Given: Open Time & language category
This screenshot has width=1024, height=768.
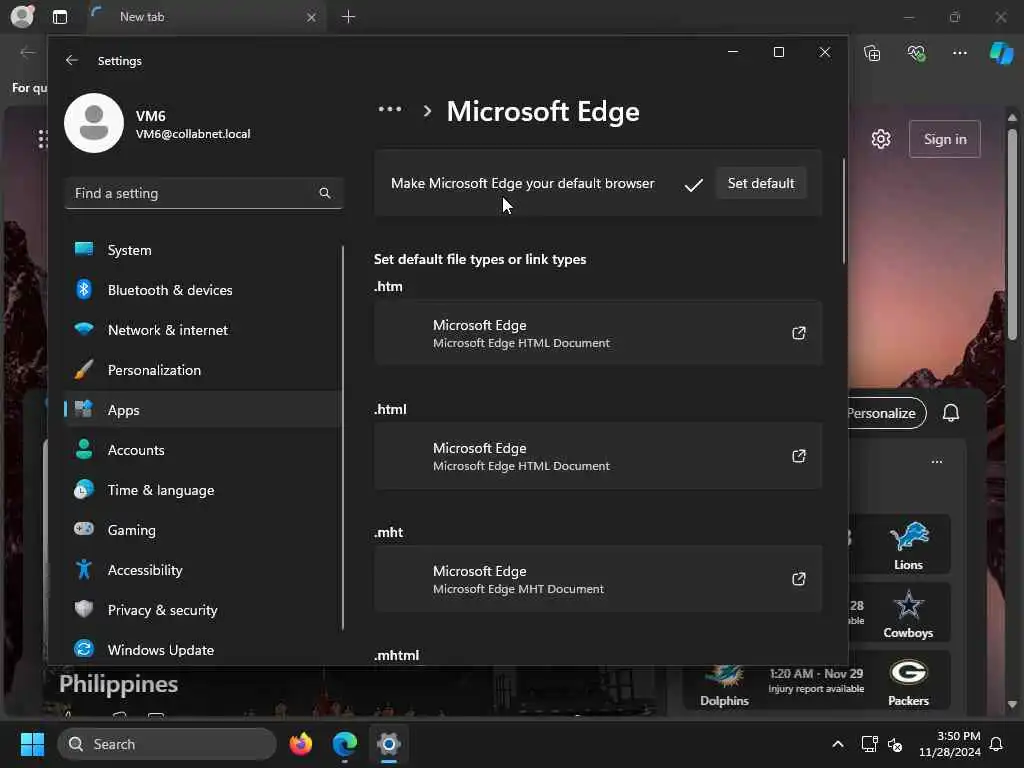Looking at the screenshot, I should pyautogui.click(x=203, y=490).
